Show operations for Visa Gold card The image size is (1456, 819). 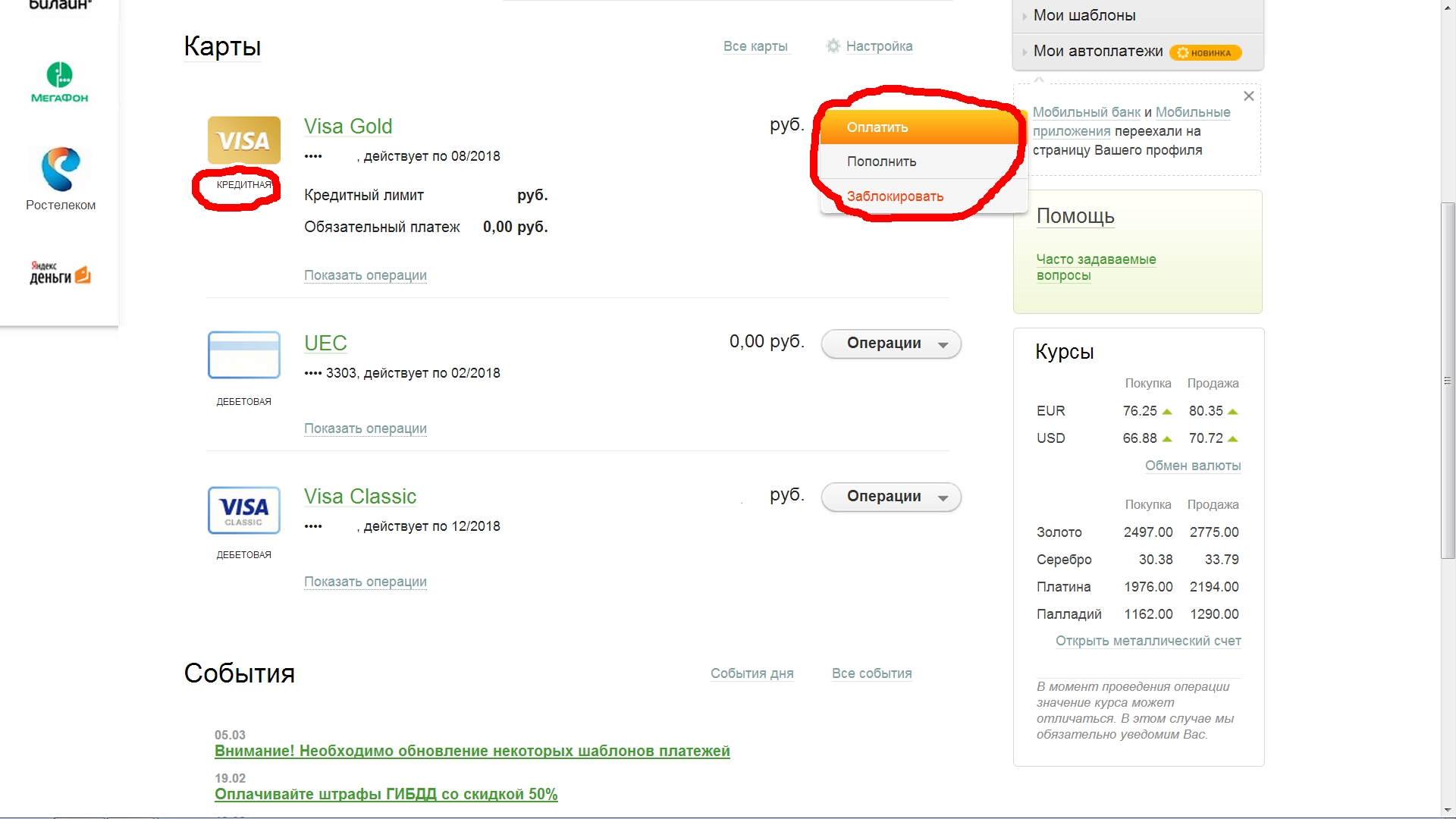tap(365, 275)
